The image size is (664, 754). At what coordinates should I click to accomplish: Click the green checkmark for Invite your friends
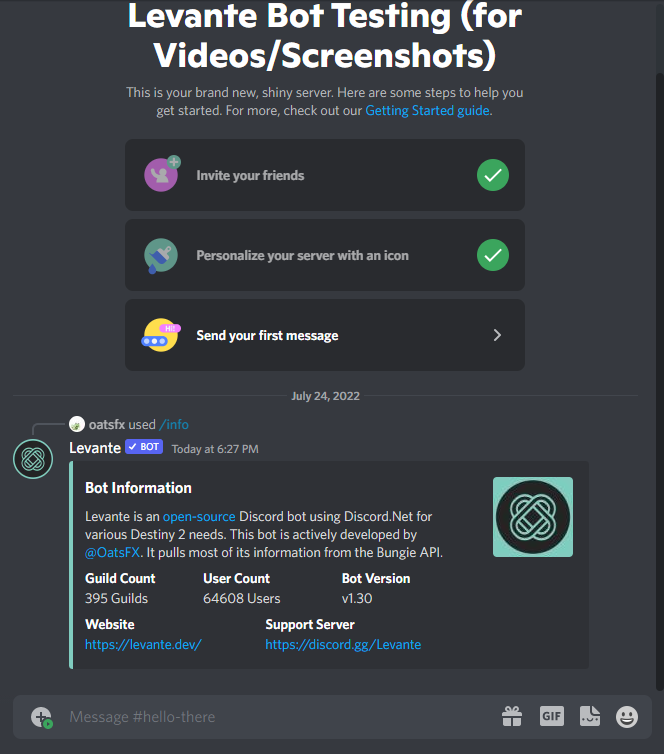pos(493,175)
